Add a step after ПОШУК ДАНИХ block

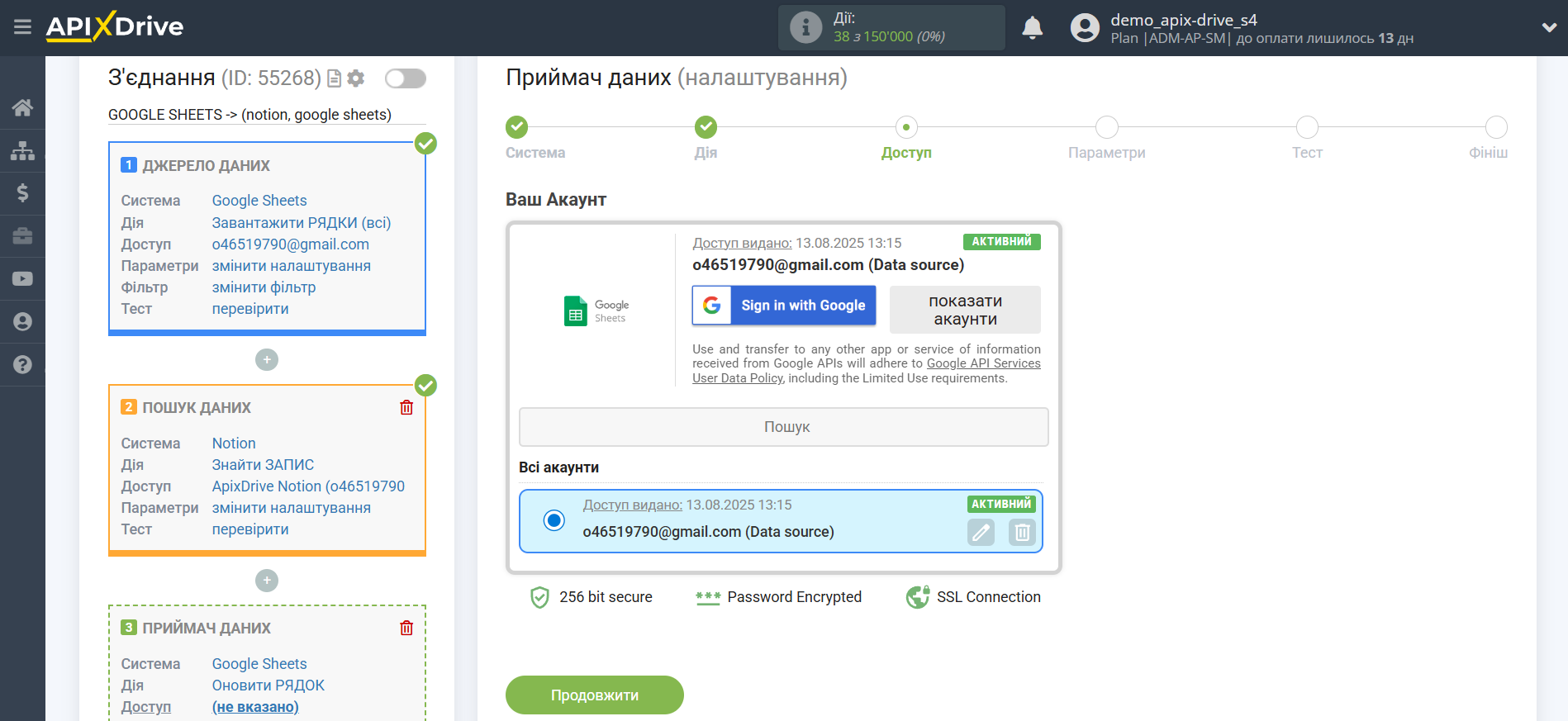(267, 581)
